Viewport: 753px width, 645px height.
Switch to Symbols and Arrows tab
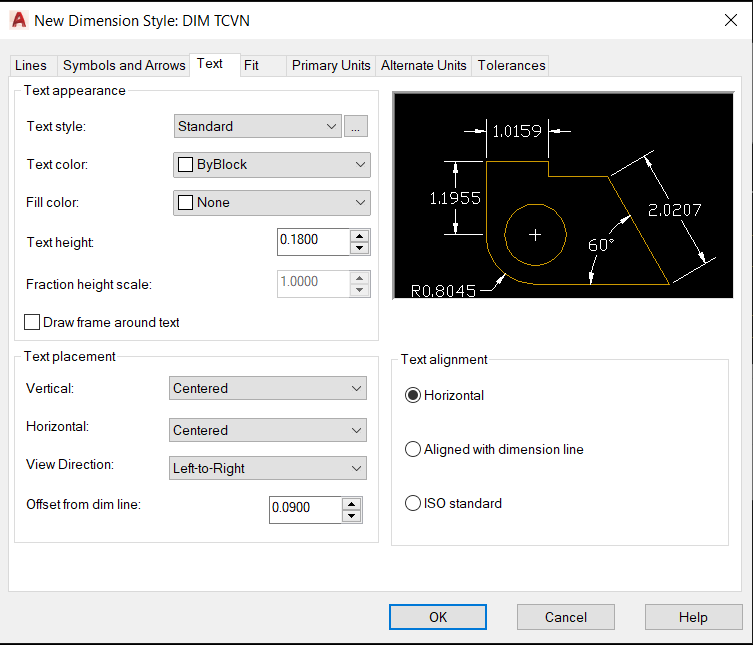pyautogui.click(x=124, y=65)
